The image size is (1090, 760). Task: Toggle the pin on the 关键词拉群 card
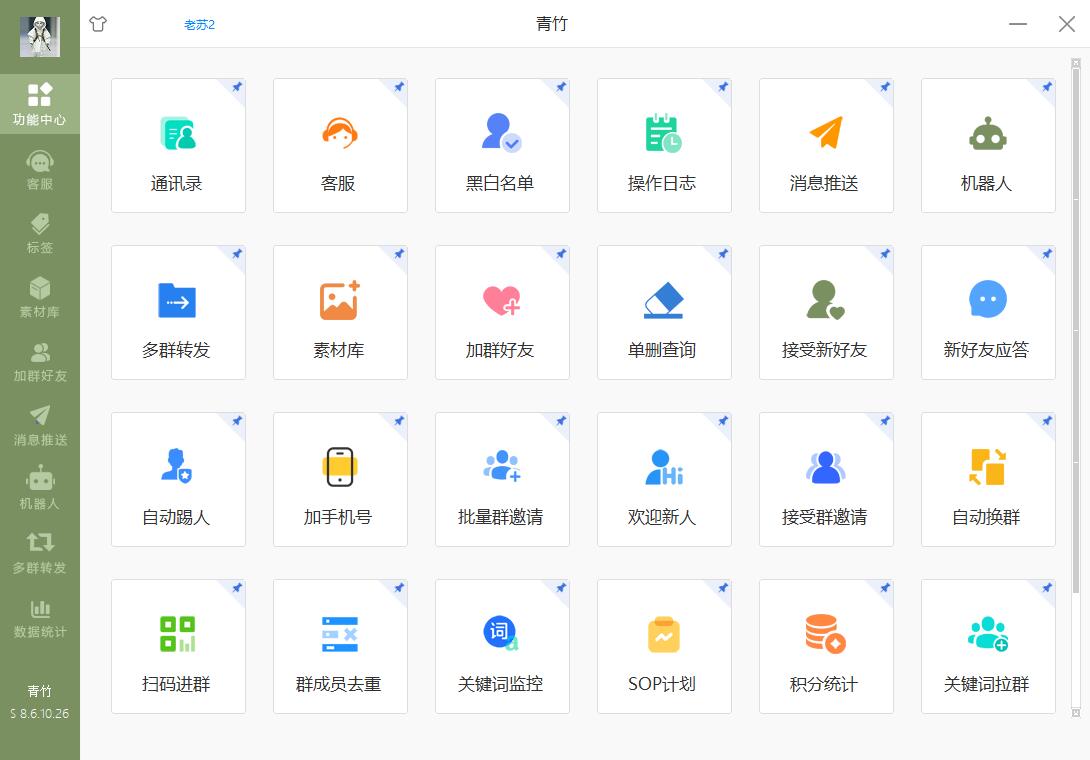pyautogui.click(x=1046, y=589)
